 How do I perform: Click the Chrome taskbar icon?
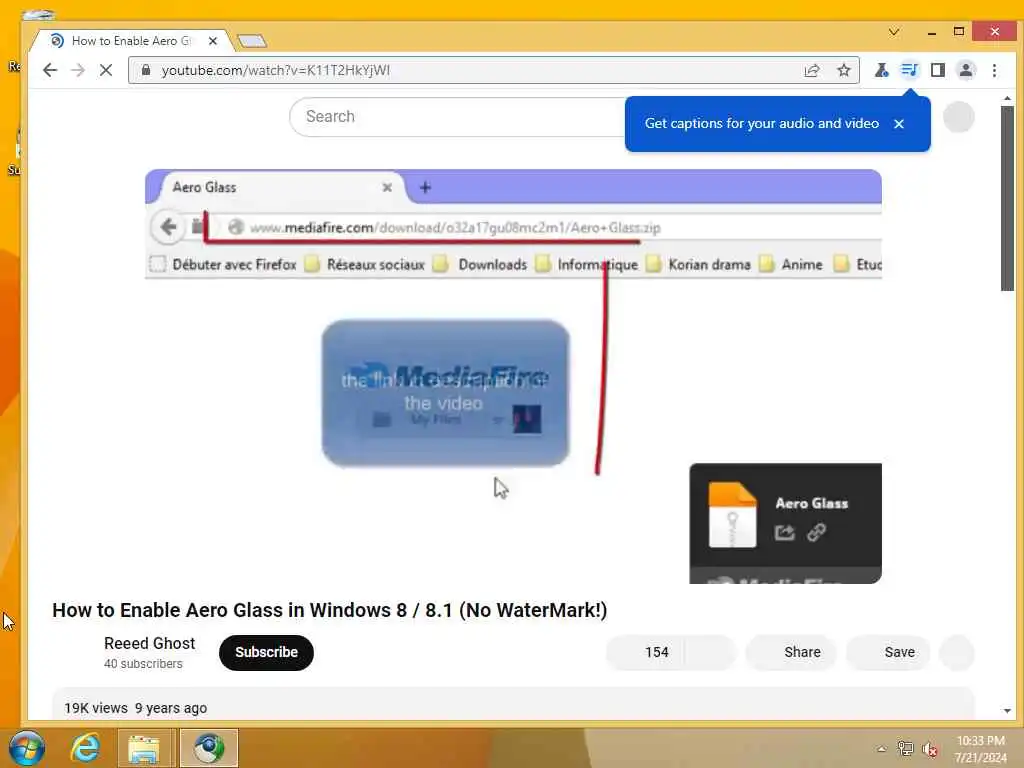(209, 748)
